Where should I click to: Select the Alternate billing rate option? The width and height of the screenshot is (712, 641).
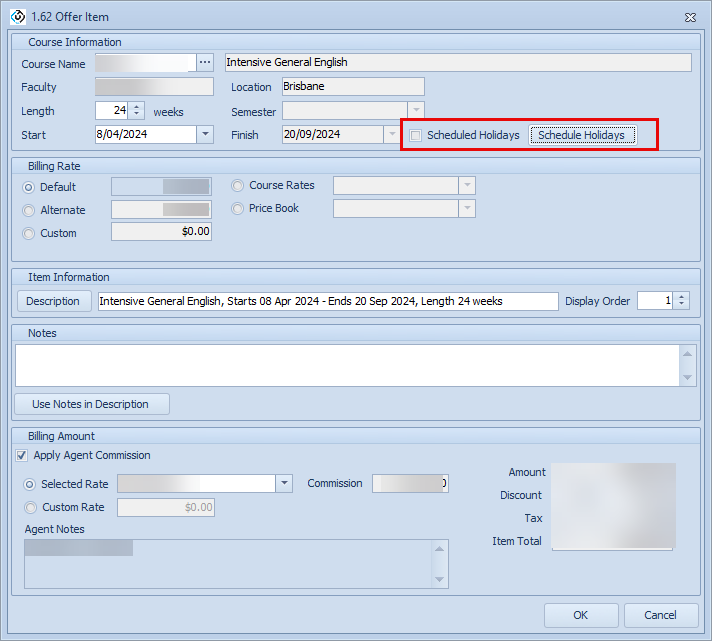pyautogui.click(x=28, y=210)
